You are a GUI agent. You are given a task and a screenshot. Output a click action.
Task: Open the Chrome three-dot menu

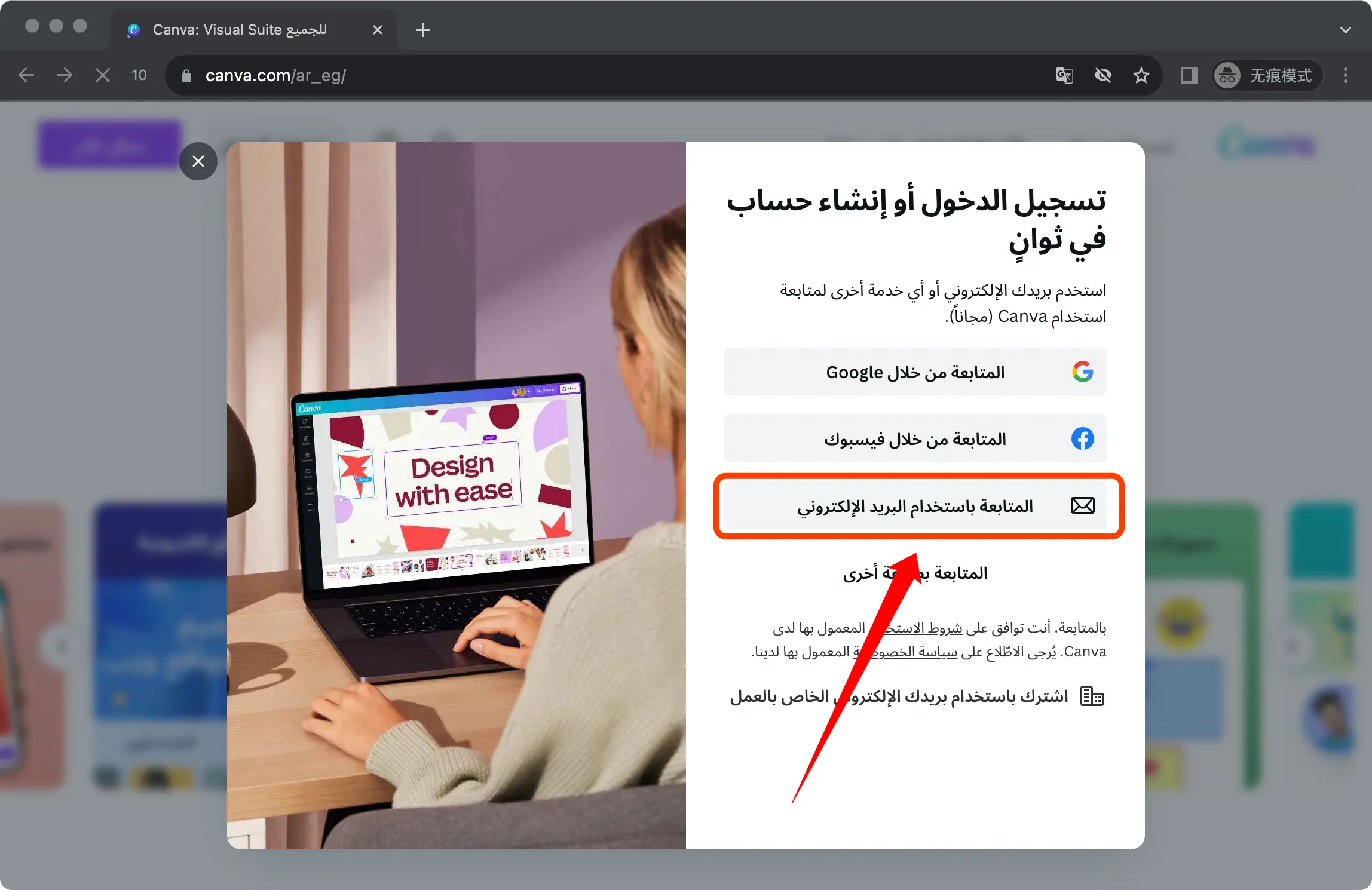[1346, 75]
